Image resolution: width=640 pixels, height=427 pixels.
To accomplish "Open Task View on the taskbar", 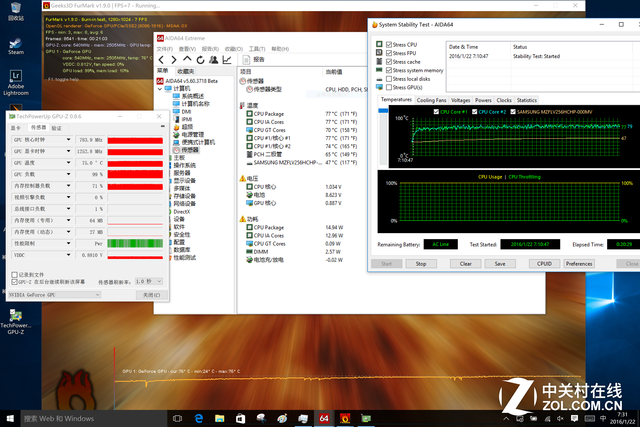I will [x=178, y=418].
